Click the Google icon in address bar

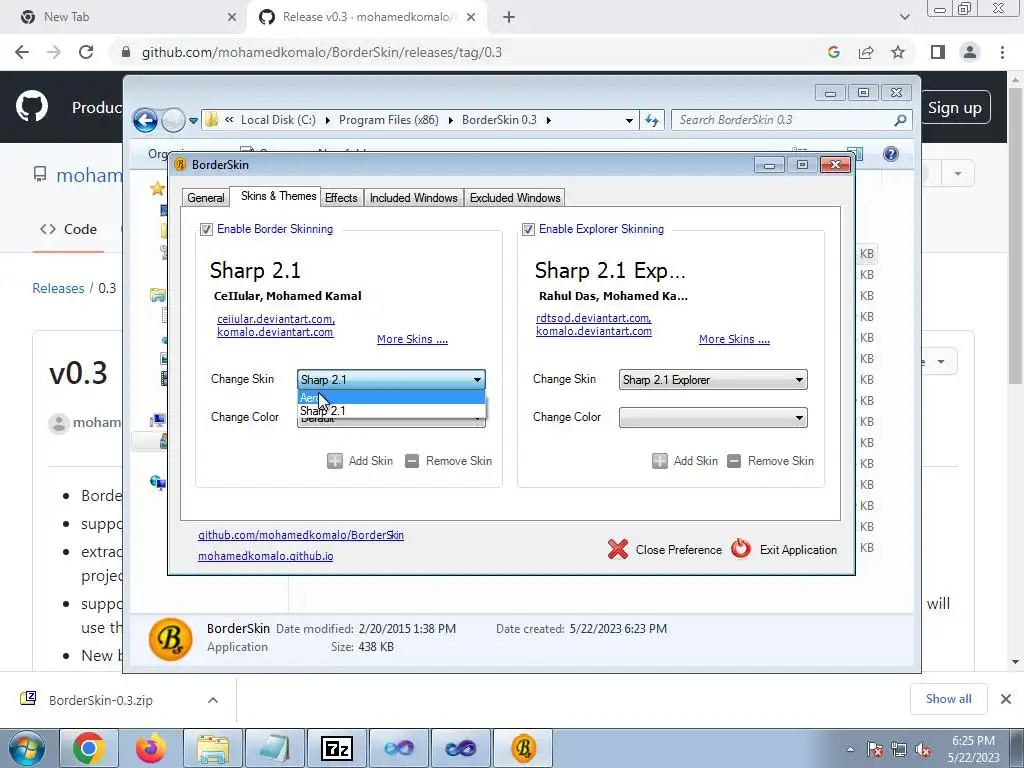click(834, 52)
